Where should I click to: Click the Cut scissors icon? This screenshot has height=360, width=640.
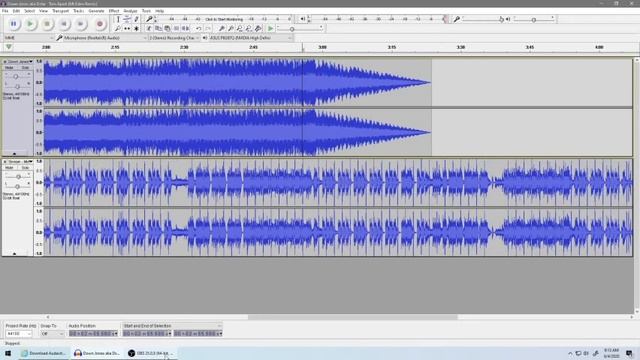click(149, 29)
